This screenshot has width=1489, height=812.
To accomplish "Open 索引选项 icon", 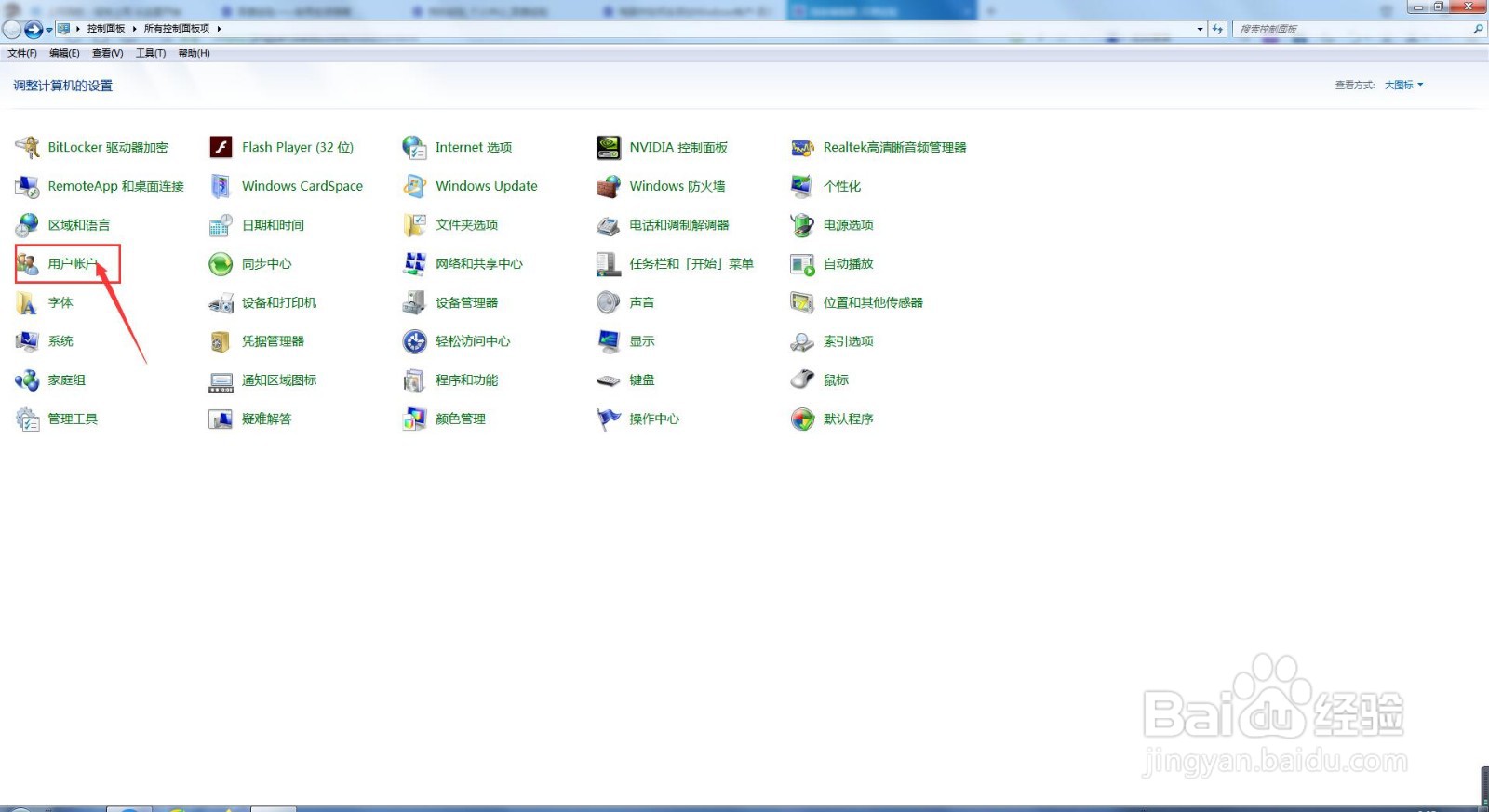I will click(802, 341).
